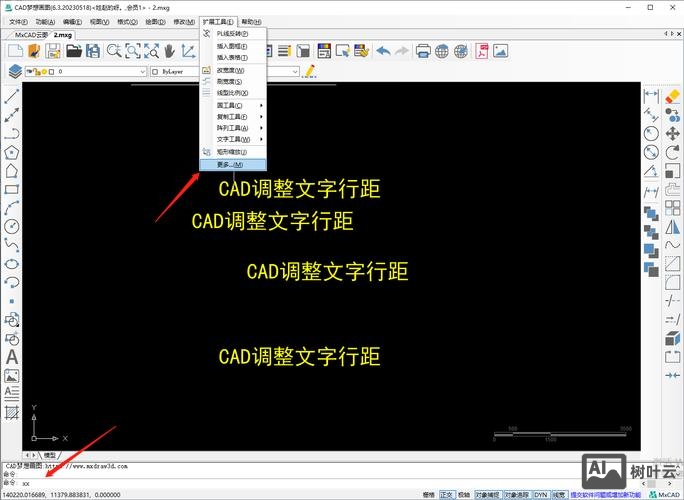The width and height of the screenshot is (684, 500).
Task: Open the Layer manager stack icon
Action: click(x=15, y=71)
